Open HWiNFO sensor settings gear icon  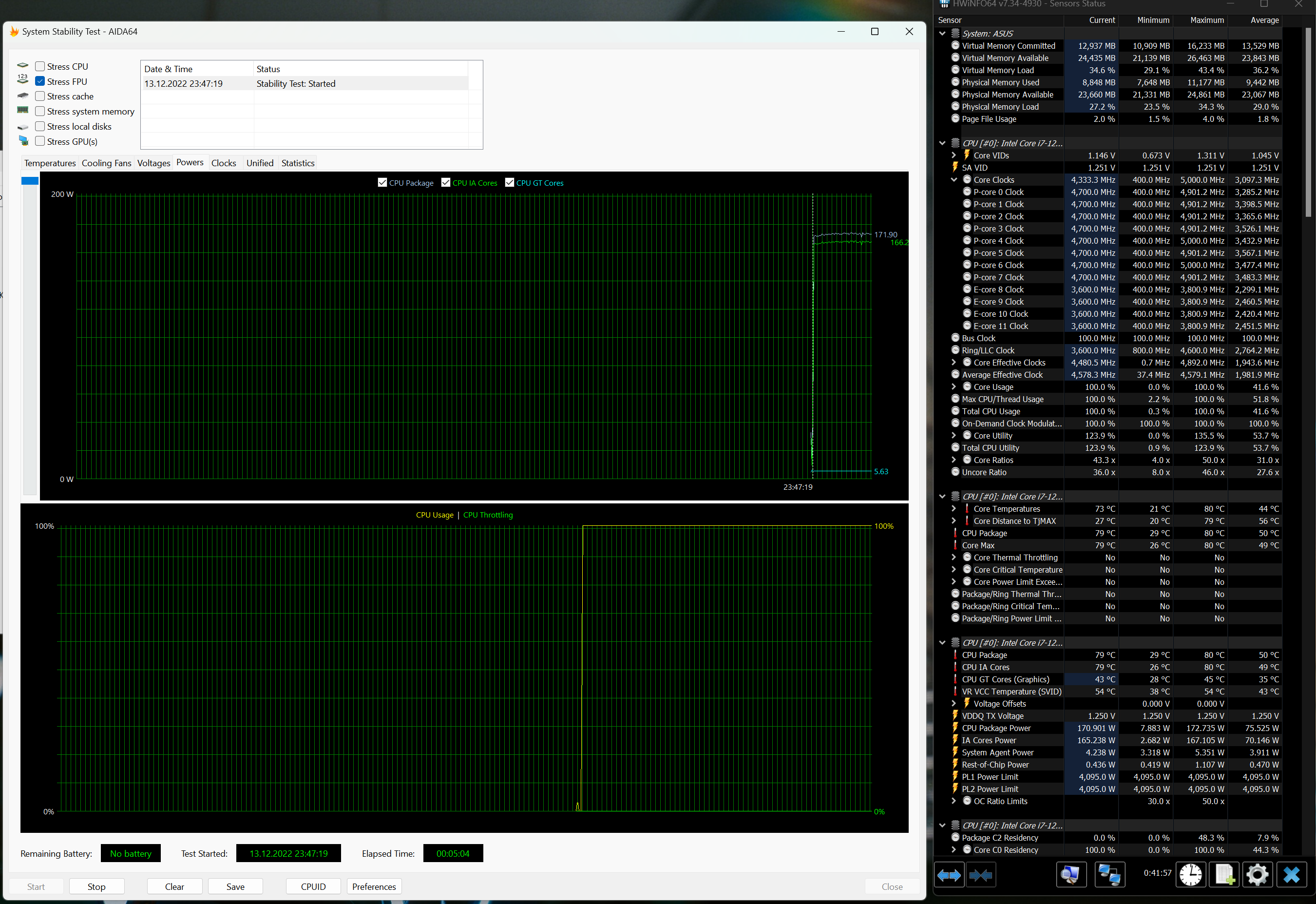pos(1257,875)
